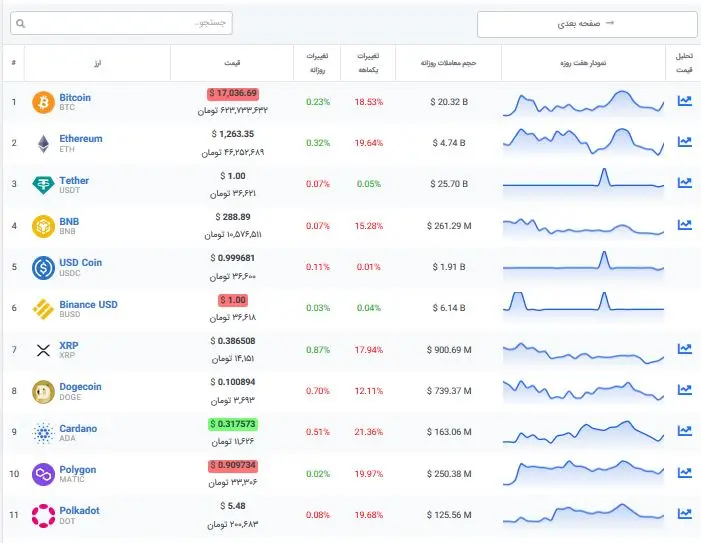Focus the search (جستجو) input field

121,23
